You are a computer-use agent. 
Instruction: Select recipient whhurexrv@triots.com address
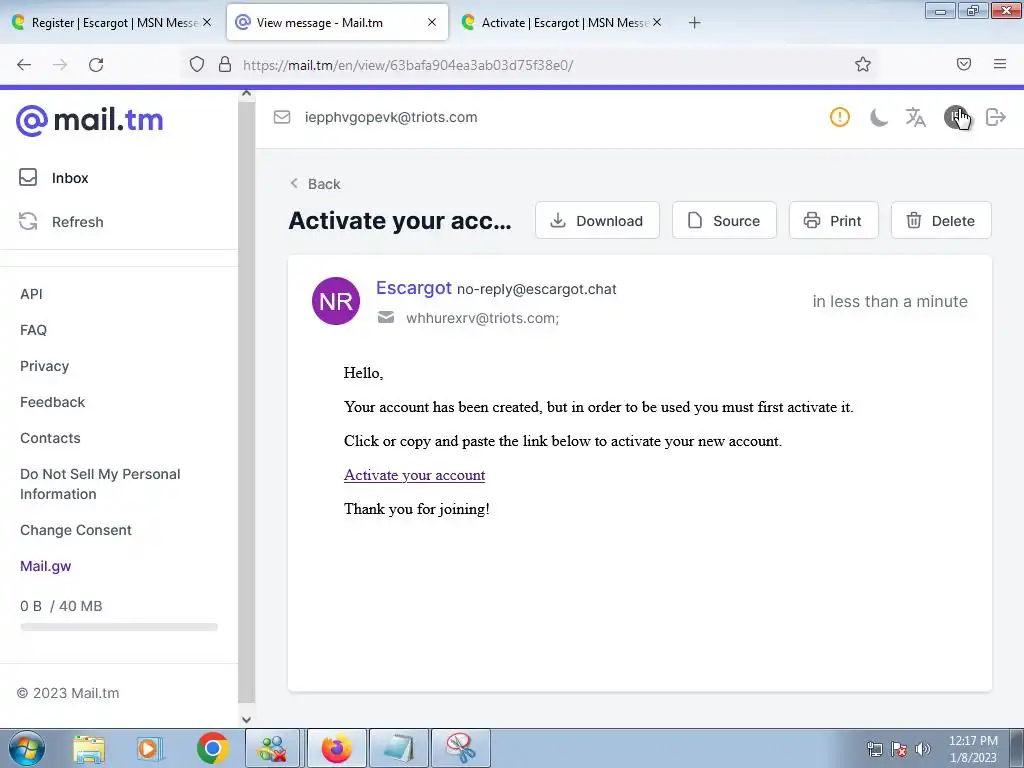click(x=482, y=318)
